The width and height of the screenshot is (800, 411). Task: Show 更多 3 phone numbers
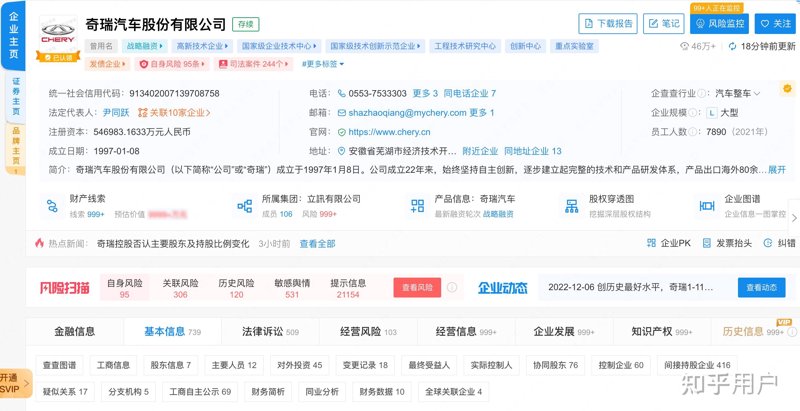(x=425, y=93)
